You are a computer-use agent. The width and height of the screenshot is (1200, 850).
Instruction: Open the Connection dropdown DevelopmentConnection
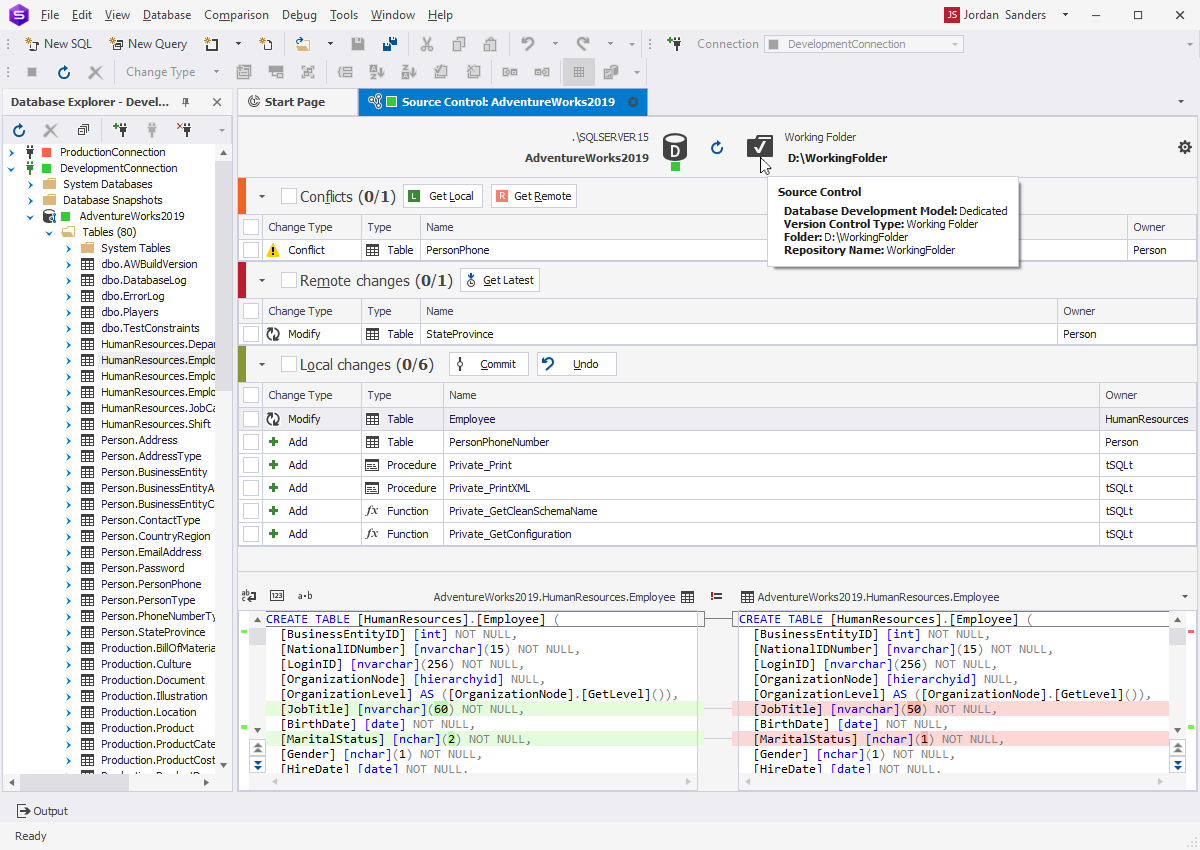click(864, 44)
